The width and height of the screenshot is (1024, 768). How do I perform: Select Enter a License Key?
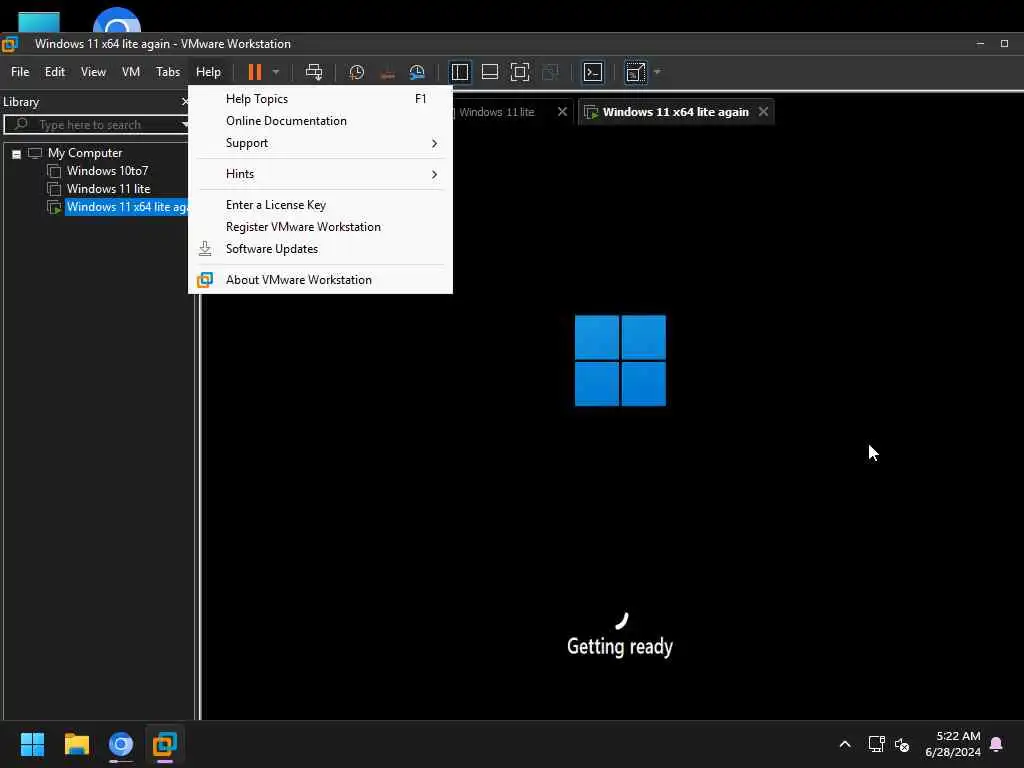[320, 204]
